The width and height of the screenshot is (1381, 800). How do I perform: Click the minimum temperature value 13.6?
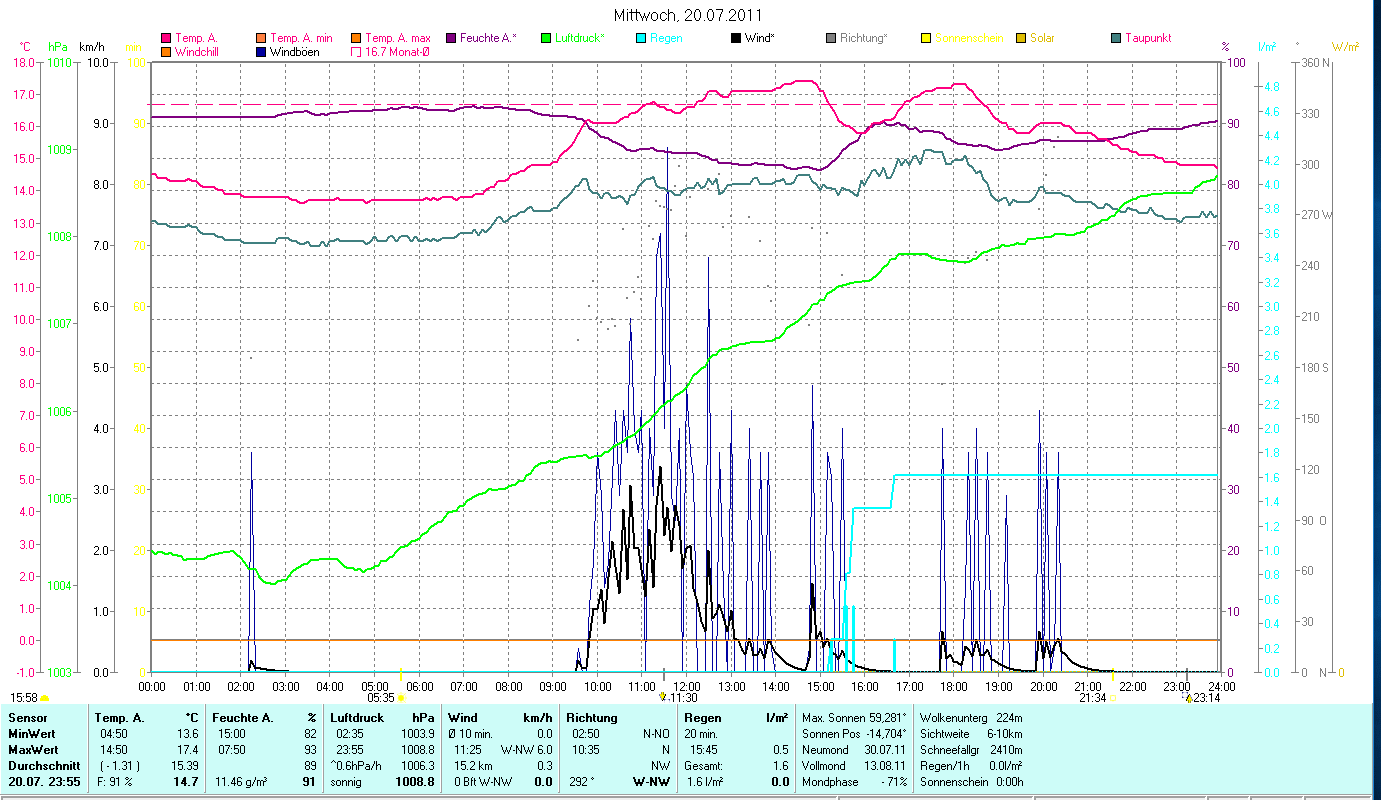(x=187, y=734)
